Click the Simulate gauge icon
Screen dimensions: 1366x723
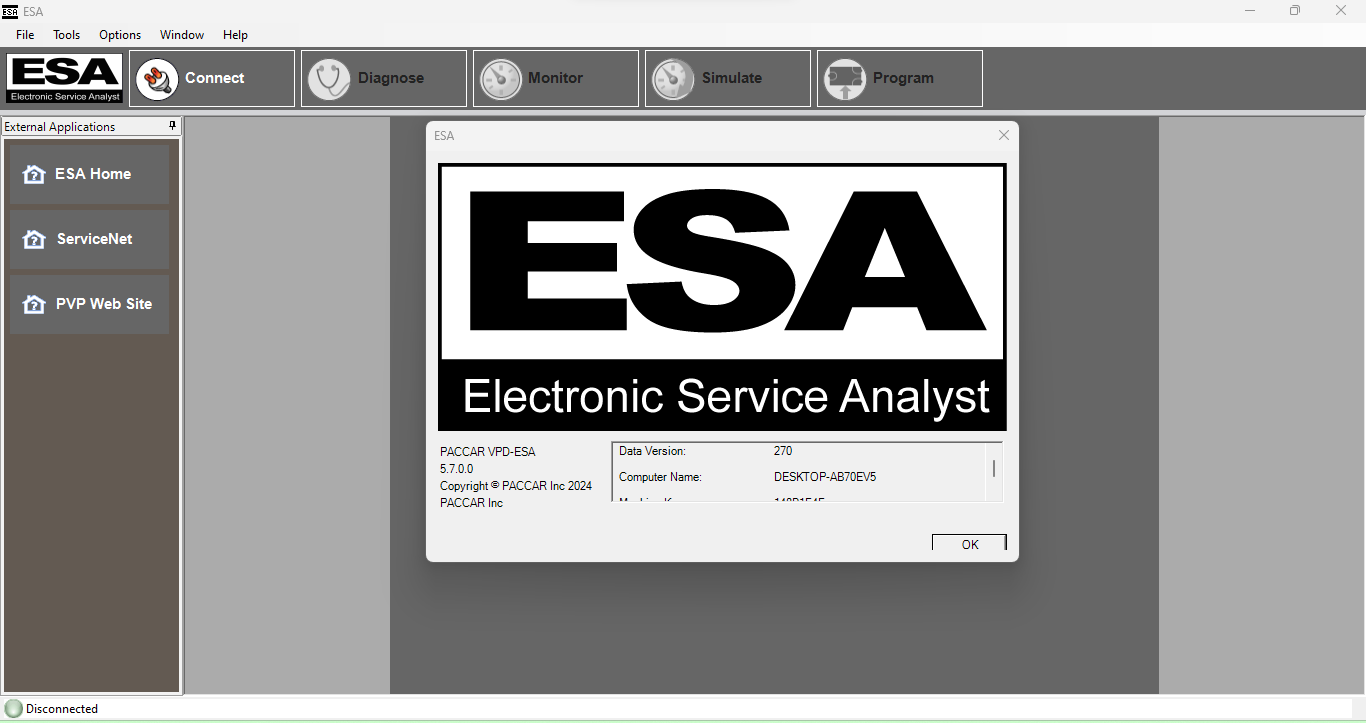pos(672,79)
